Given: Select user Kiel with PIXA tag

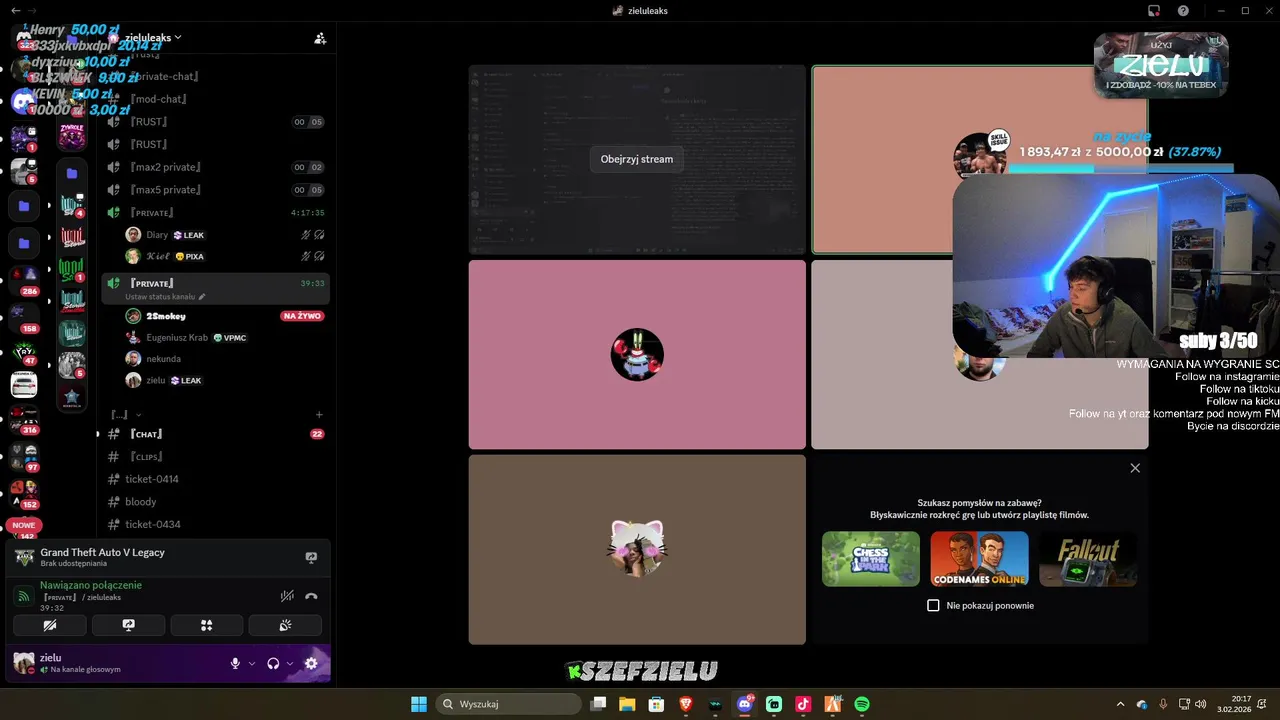Looking at the screenshot, I should 225,257.
